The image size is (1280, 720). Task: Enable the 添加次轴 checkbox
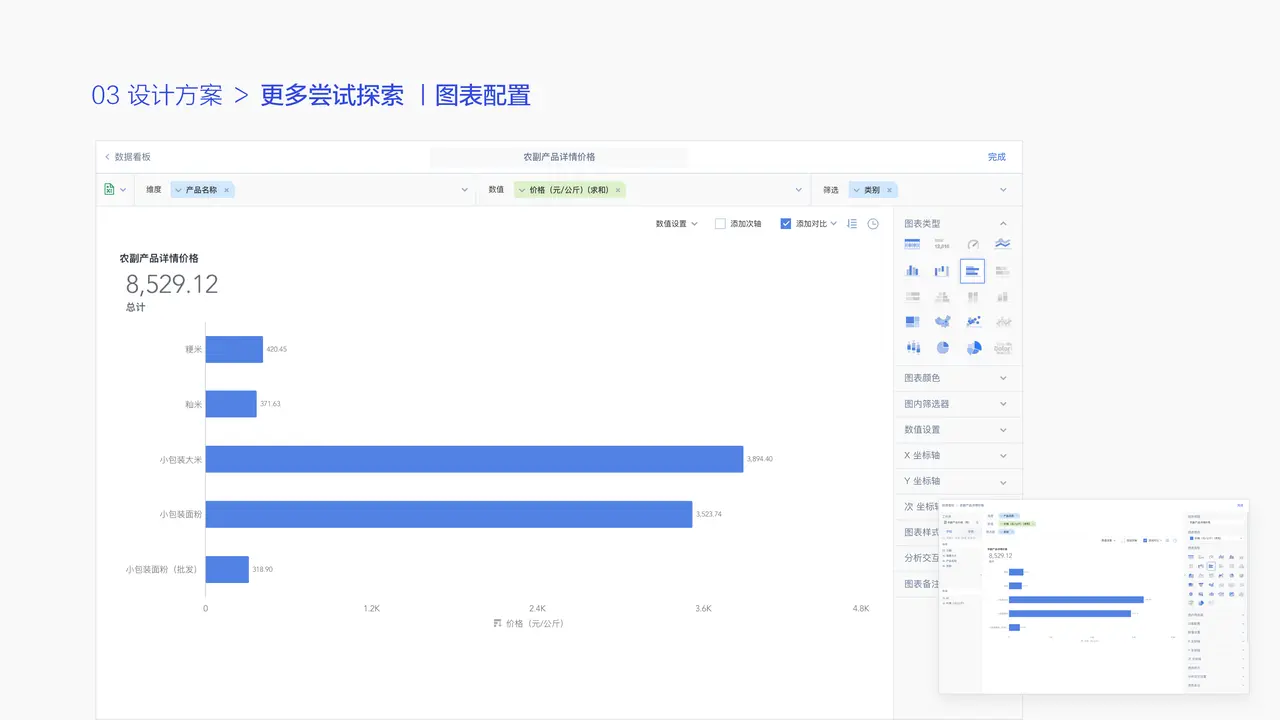coord(720,224)
